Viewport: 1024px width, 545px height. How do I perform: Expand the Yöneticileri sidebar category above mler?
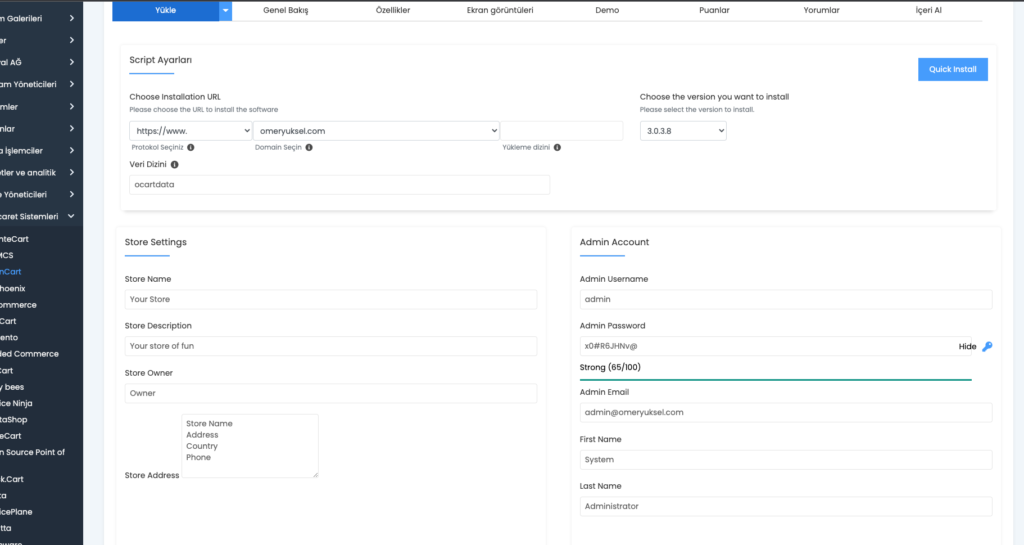tap(71, 84)
